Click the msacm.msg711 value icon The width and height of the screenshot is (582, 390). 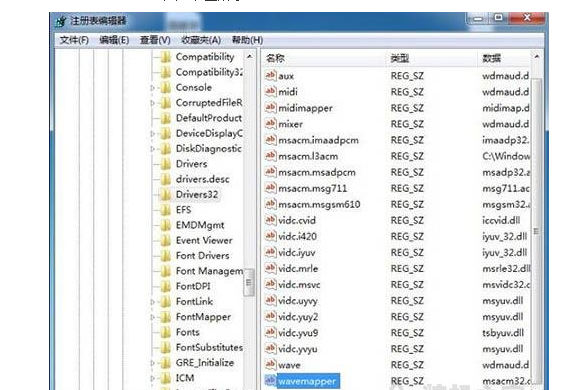(271, 188)
